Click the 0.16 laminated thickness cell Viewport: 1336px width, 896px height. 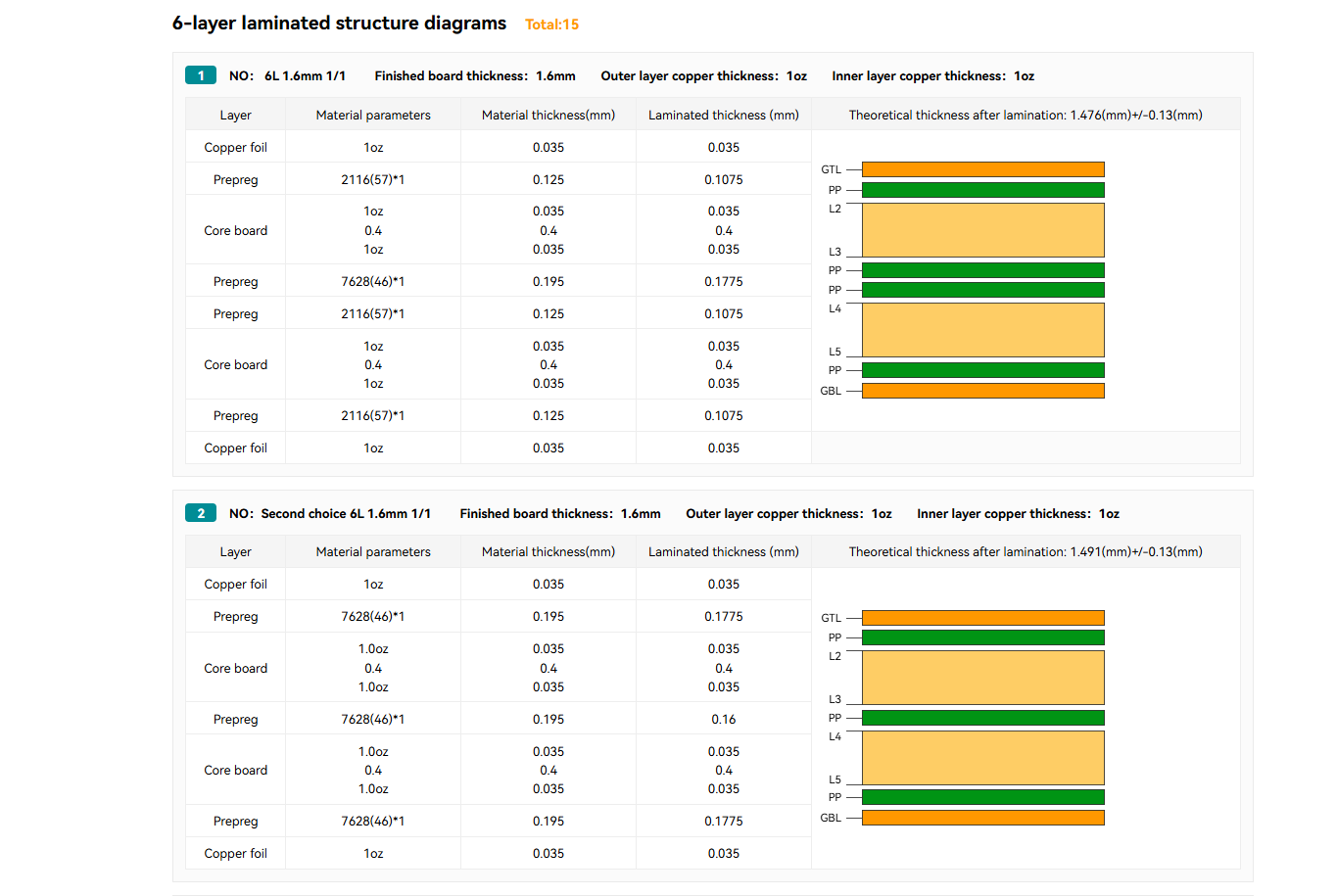pos(723,719)
